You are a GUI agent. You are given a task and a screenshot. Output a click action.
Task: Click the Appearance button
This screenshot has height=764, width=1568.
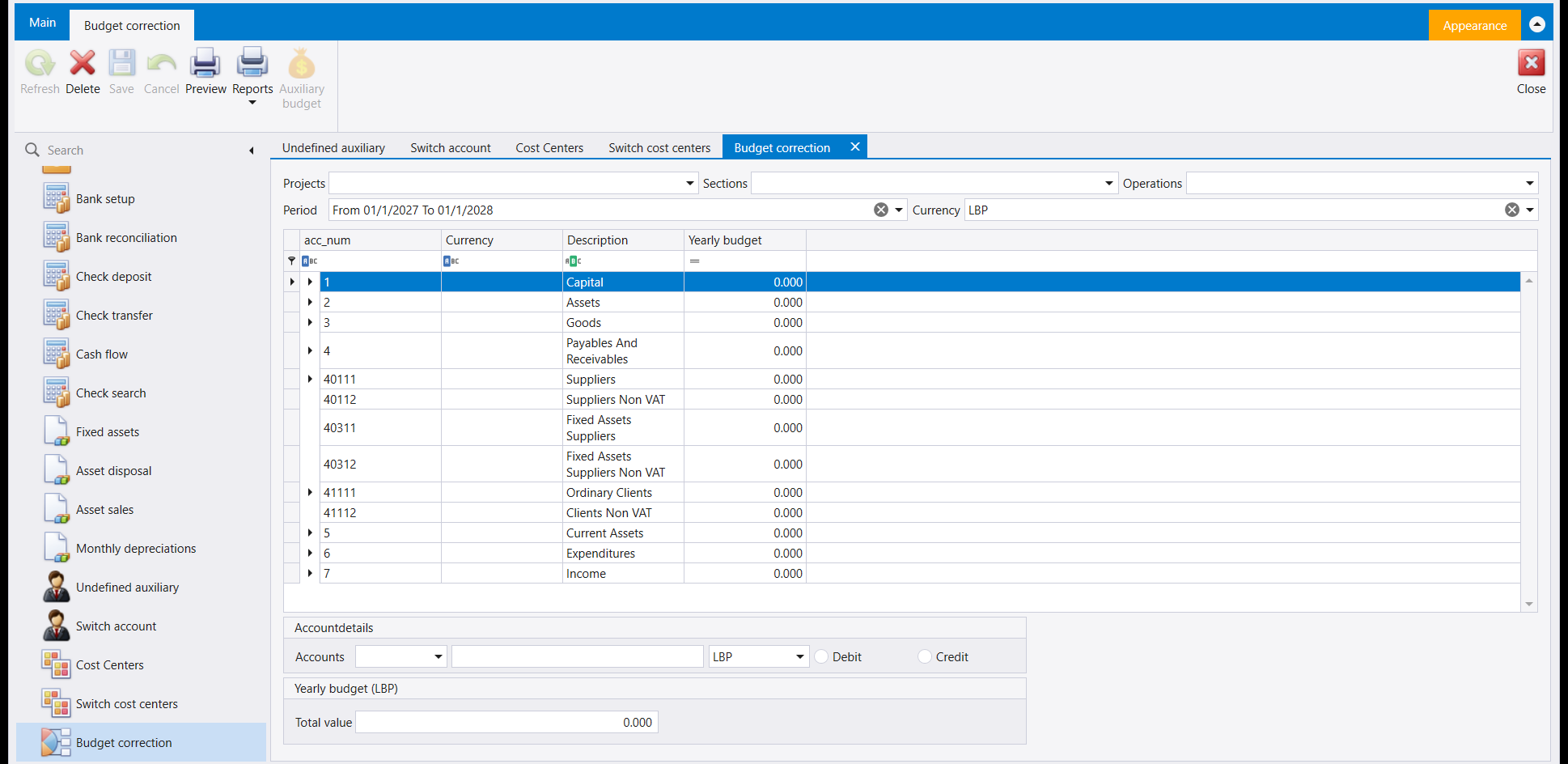tap(1474, 26)
